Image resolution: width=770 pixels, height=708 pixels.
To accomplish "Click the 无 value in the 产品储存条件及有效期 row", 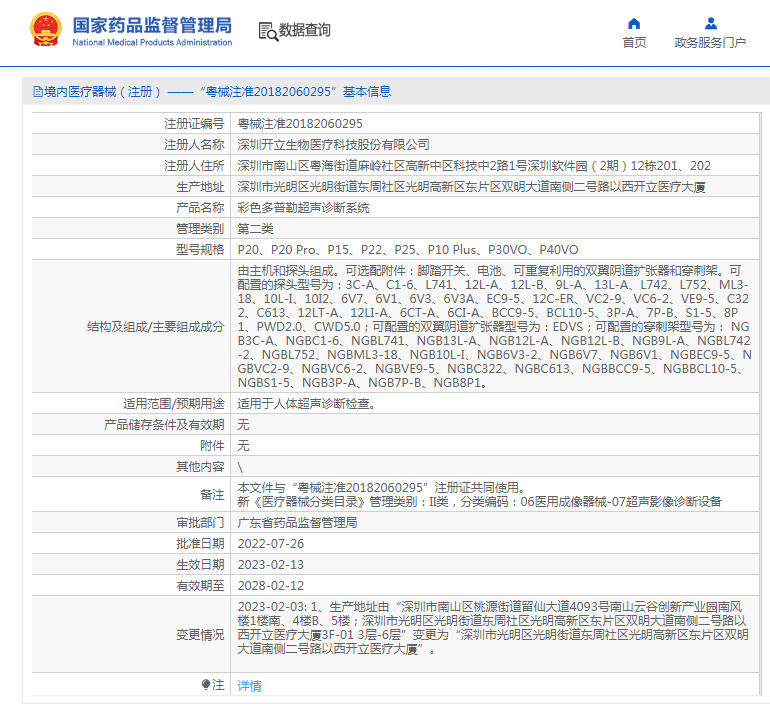I will (244, 425).
